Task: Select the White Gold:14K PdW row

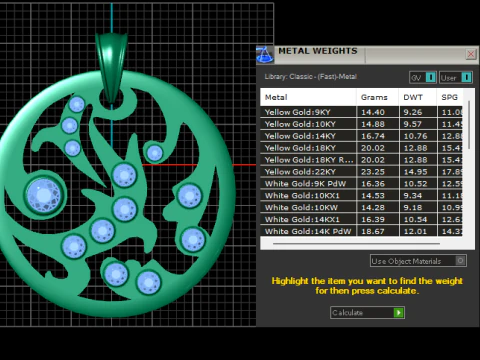Action: 361,231
